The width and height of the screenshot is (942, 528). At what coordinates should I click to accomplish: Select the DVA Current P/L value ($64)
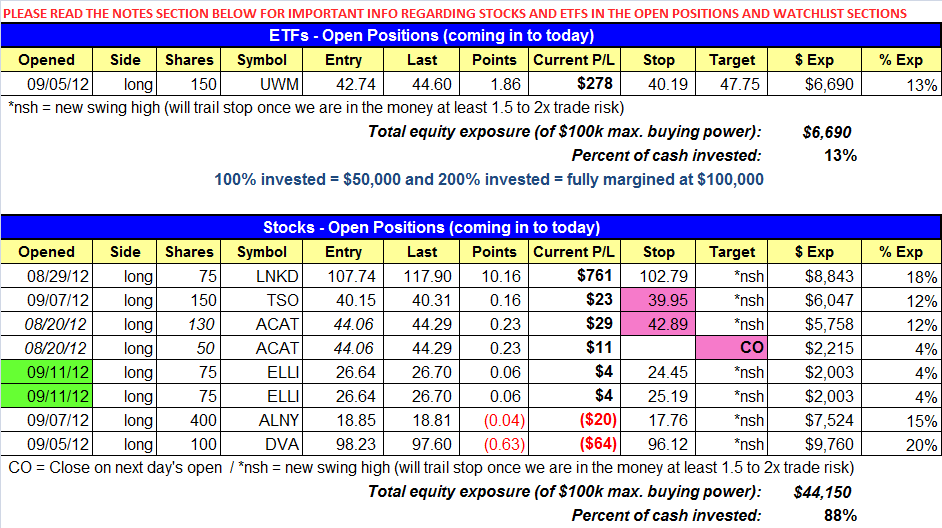598,443
